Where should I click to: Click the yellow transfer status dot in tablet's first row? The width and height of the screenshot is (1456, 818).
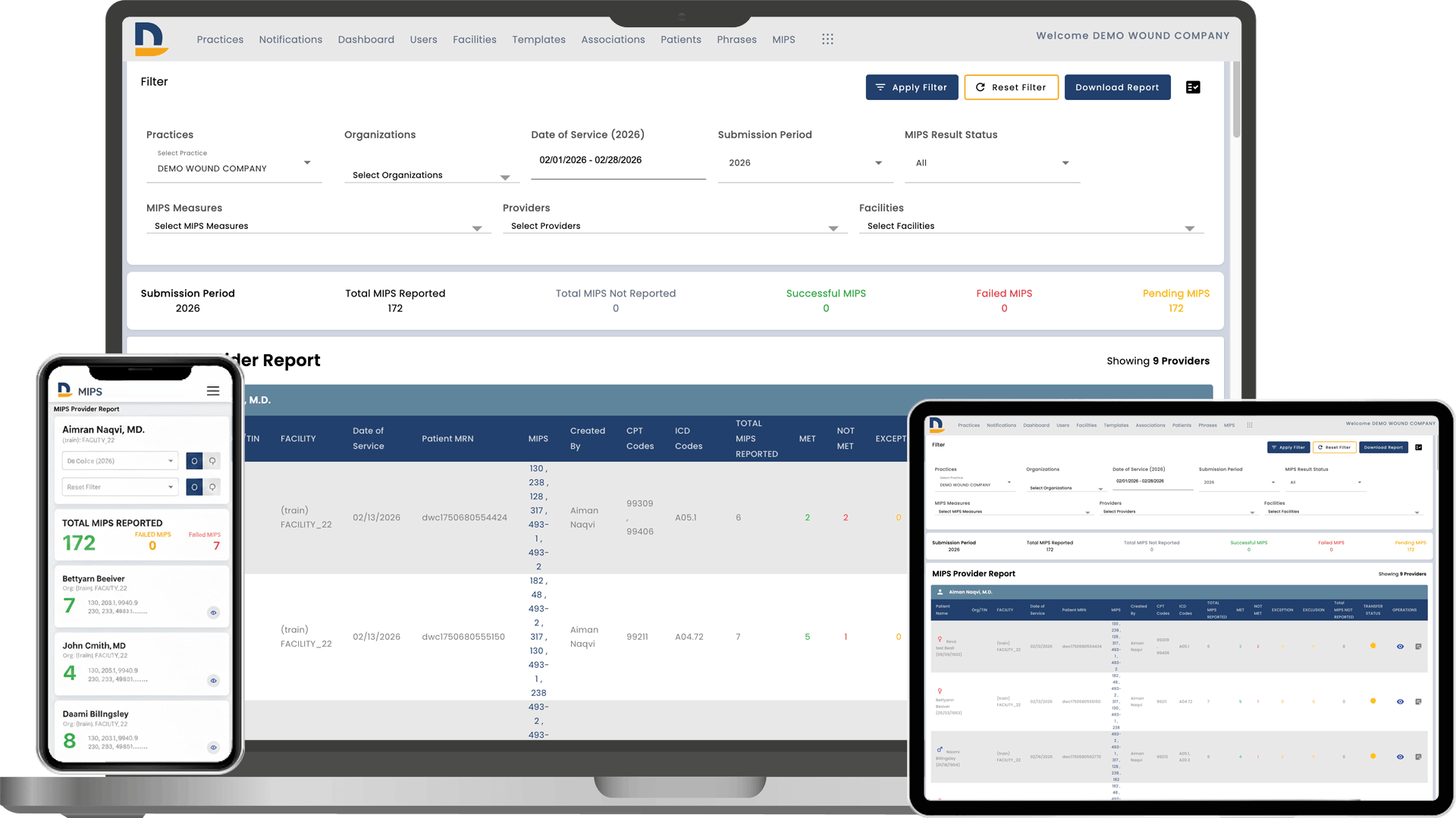[x=1373, y=646]
